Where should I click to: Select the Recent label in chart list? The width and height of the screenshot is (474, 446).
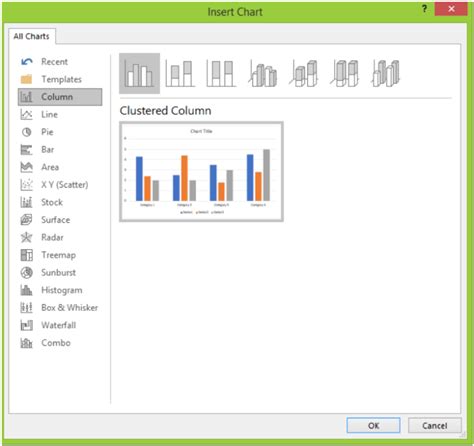pyautogui.click(x=54, y=62)
